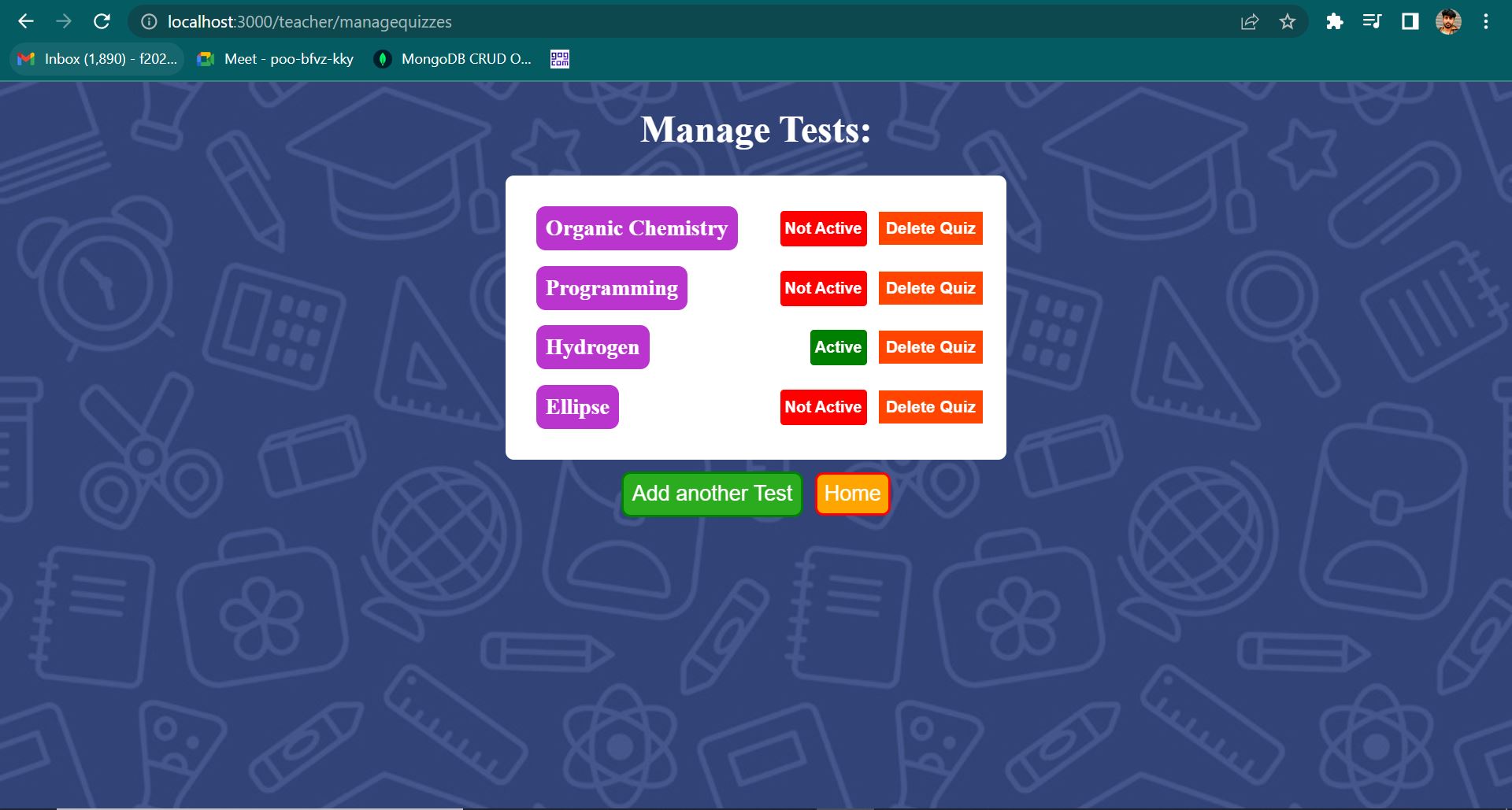
Task: Click the browser forward arrow
Action: (64, 21)
